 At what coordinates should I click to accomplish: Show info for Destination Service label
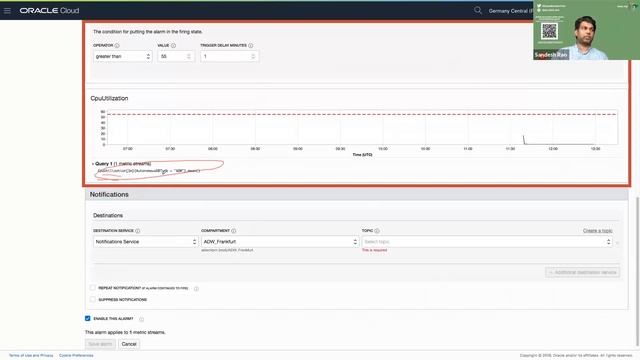pos(138,231)
